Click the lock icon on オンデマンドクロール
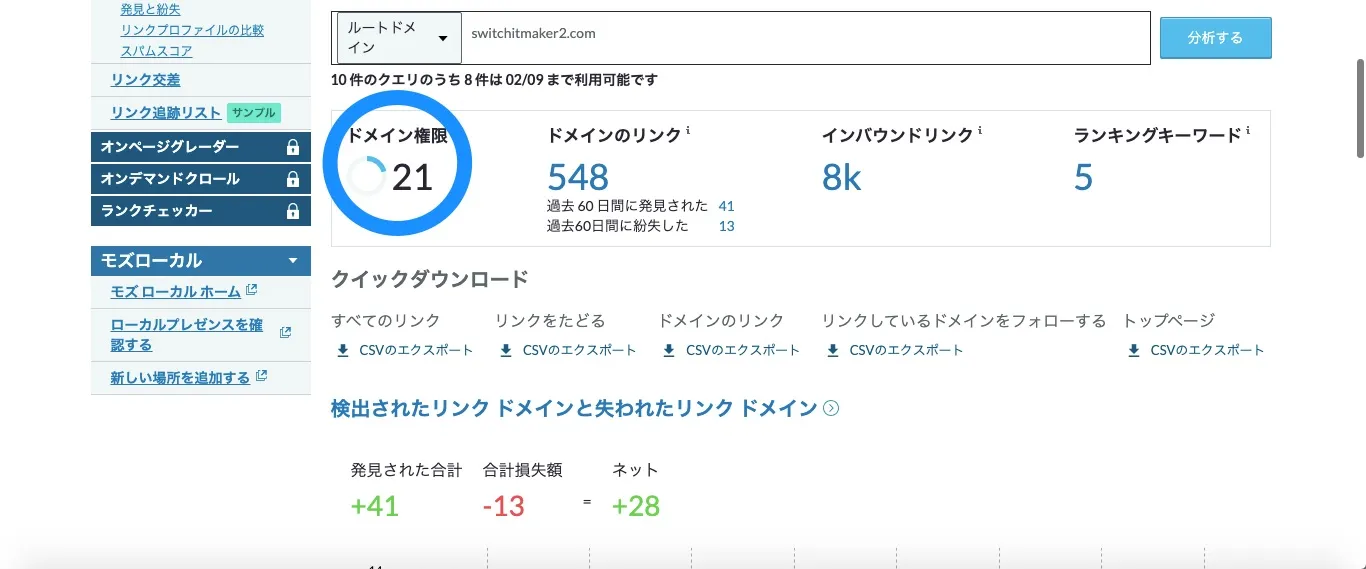This screenshot has height=569, width=1366. point(293,179)
